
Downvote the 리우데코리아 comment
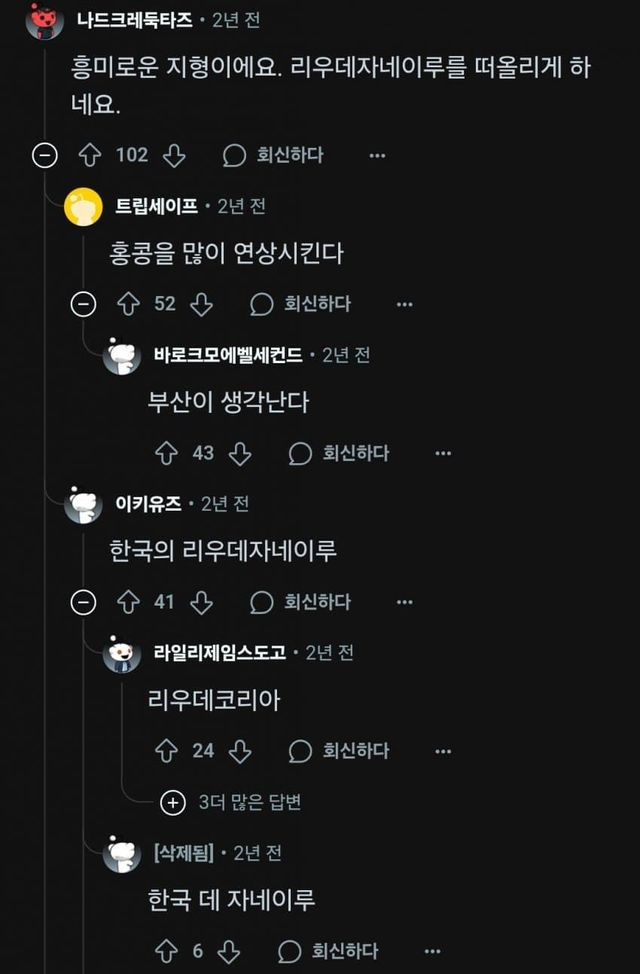pyautogui.click(x=240, y=751)
